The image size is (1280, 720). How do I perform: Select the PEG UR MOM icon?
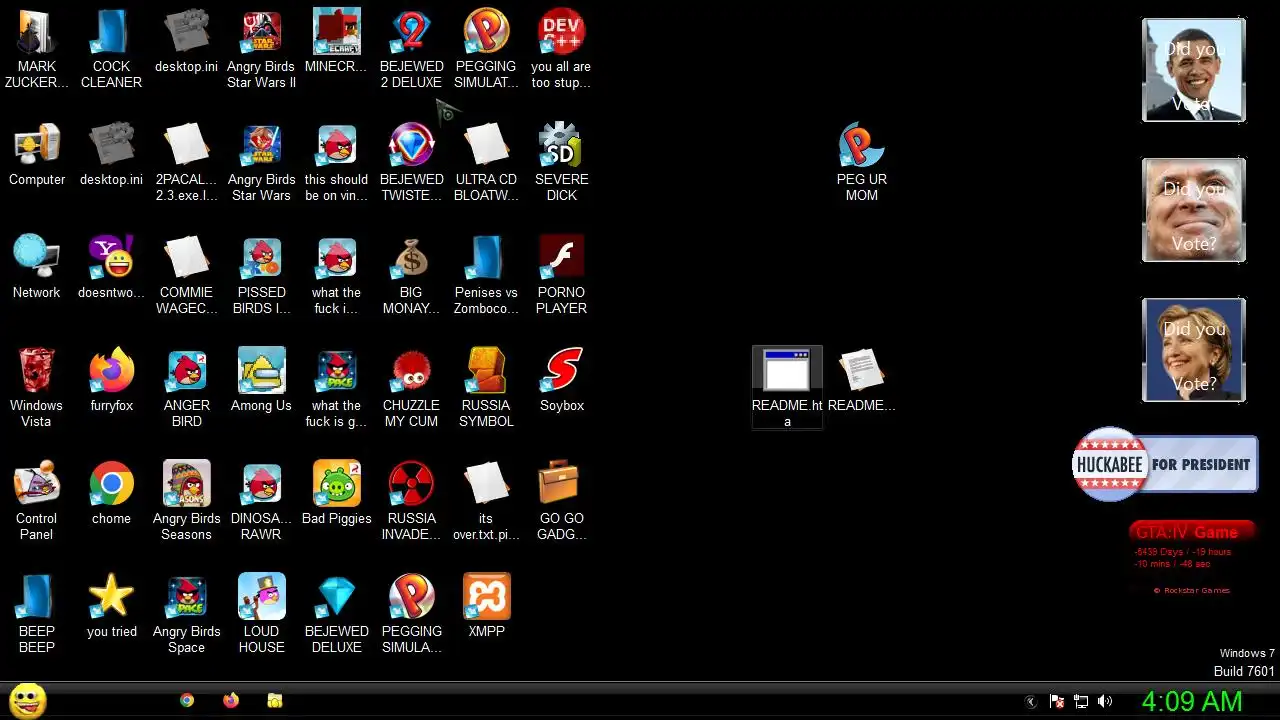pos(861,162)
